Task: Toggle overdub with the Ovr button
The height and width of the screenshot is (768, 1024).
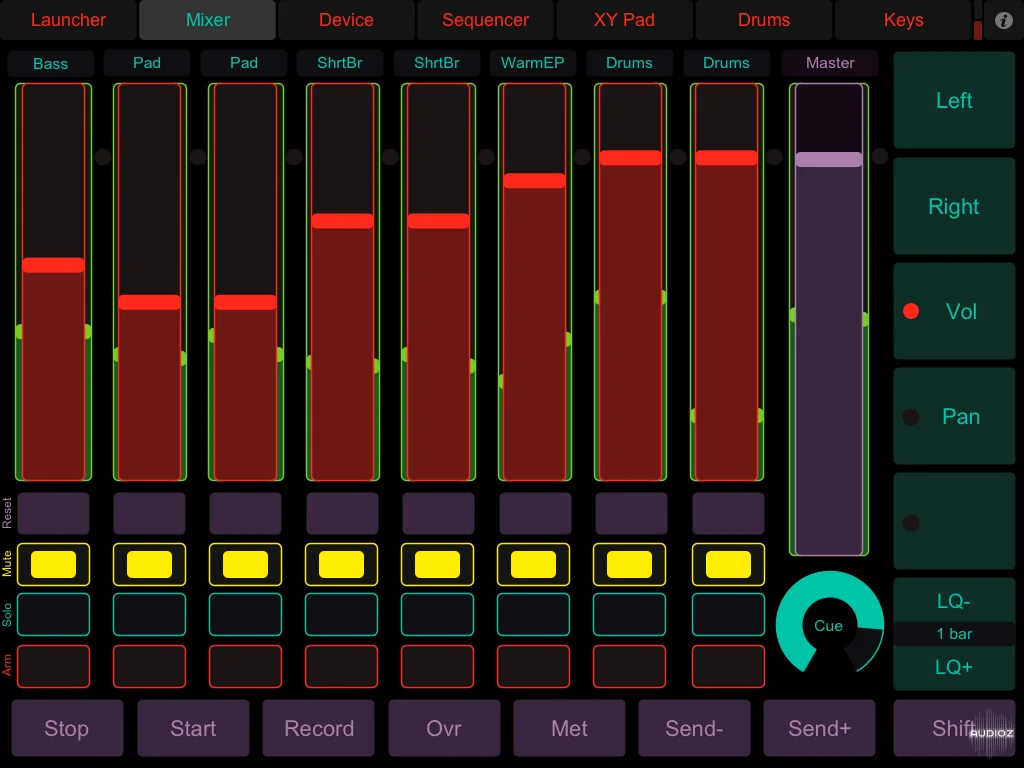Action: [x=444, y=728]
